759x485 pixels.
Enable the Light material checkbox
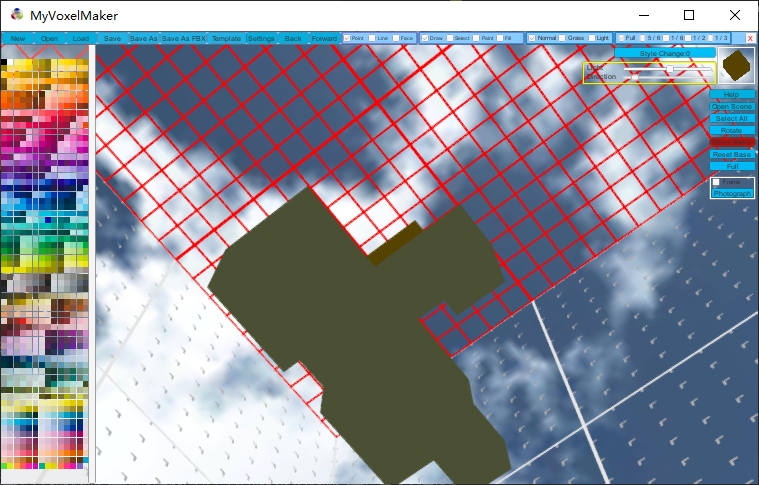click(x=592, y=38)
